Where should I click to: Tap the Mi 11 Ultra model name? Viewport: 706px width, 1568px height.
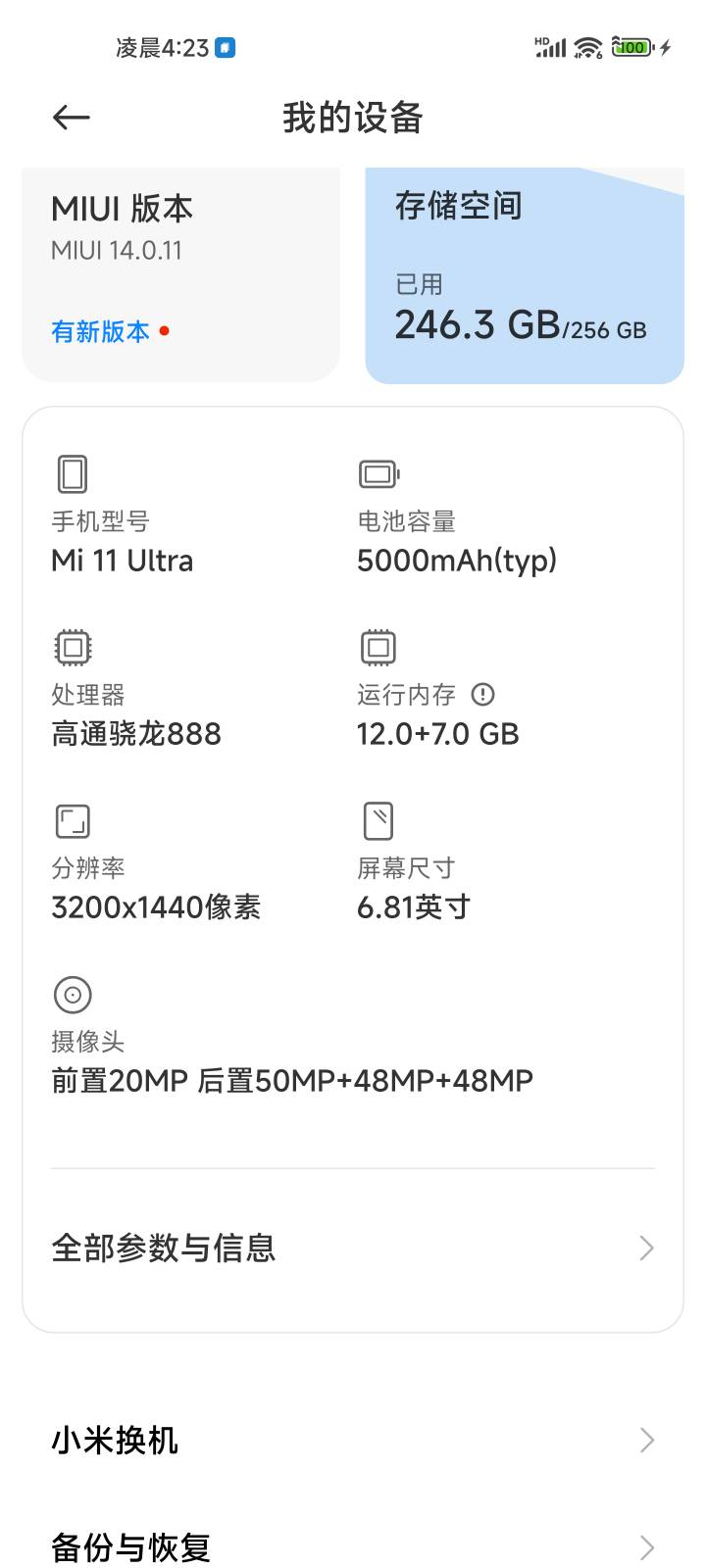(x=123, y=561)
